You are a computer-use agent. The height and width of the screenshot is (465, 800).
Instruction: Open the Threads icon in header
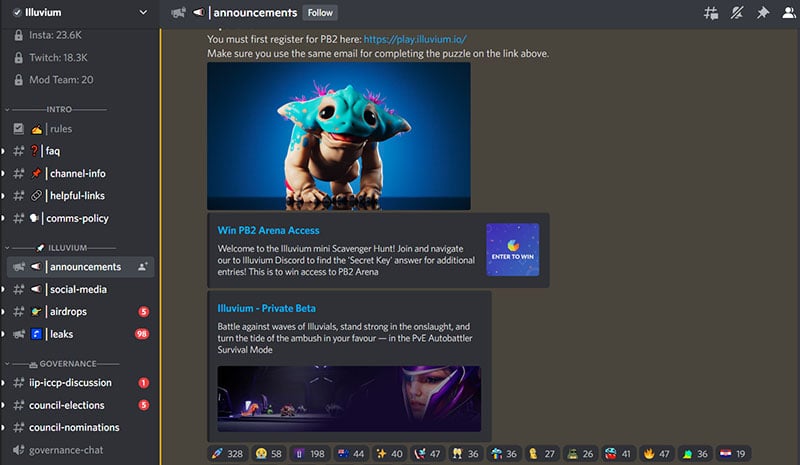coord(711,13)
